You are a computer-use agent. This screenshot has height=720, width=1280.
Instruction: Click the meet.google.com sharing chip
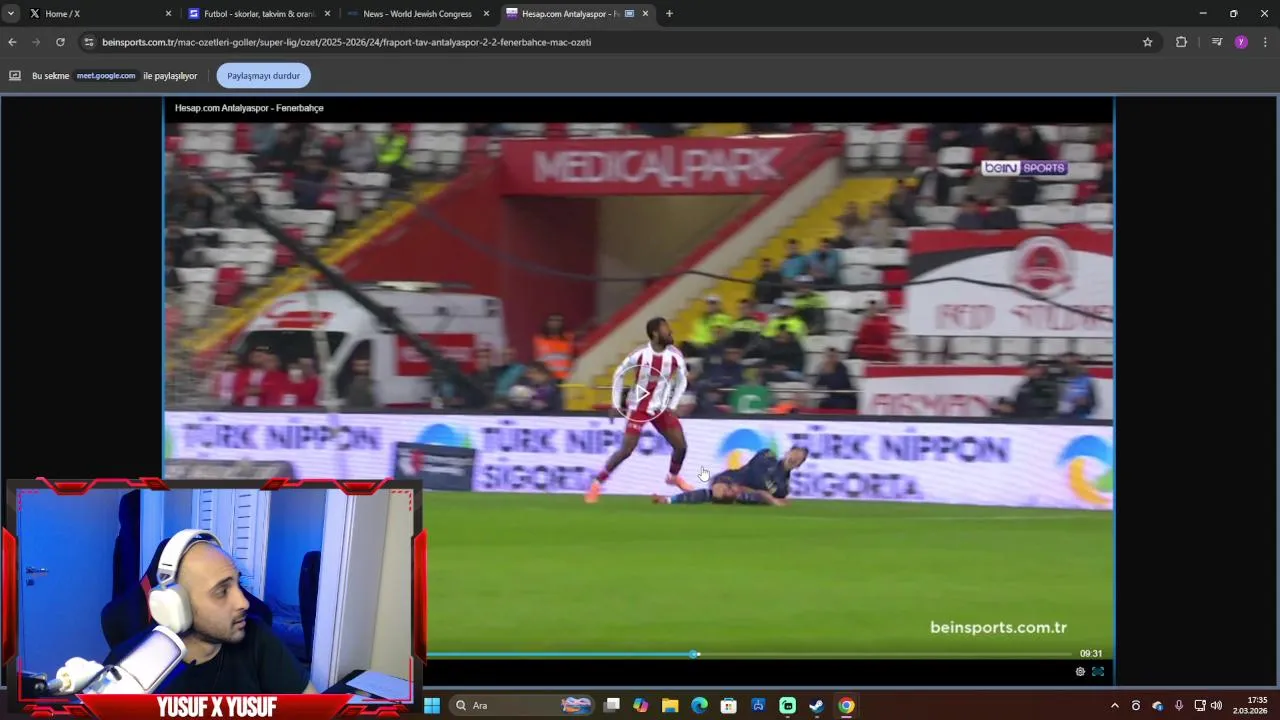click(106, 76)
